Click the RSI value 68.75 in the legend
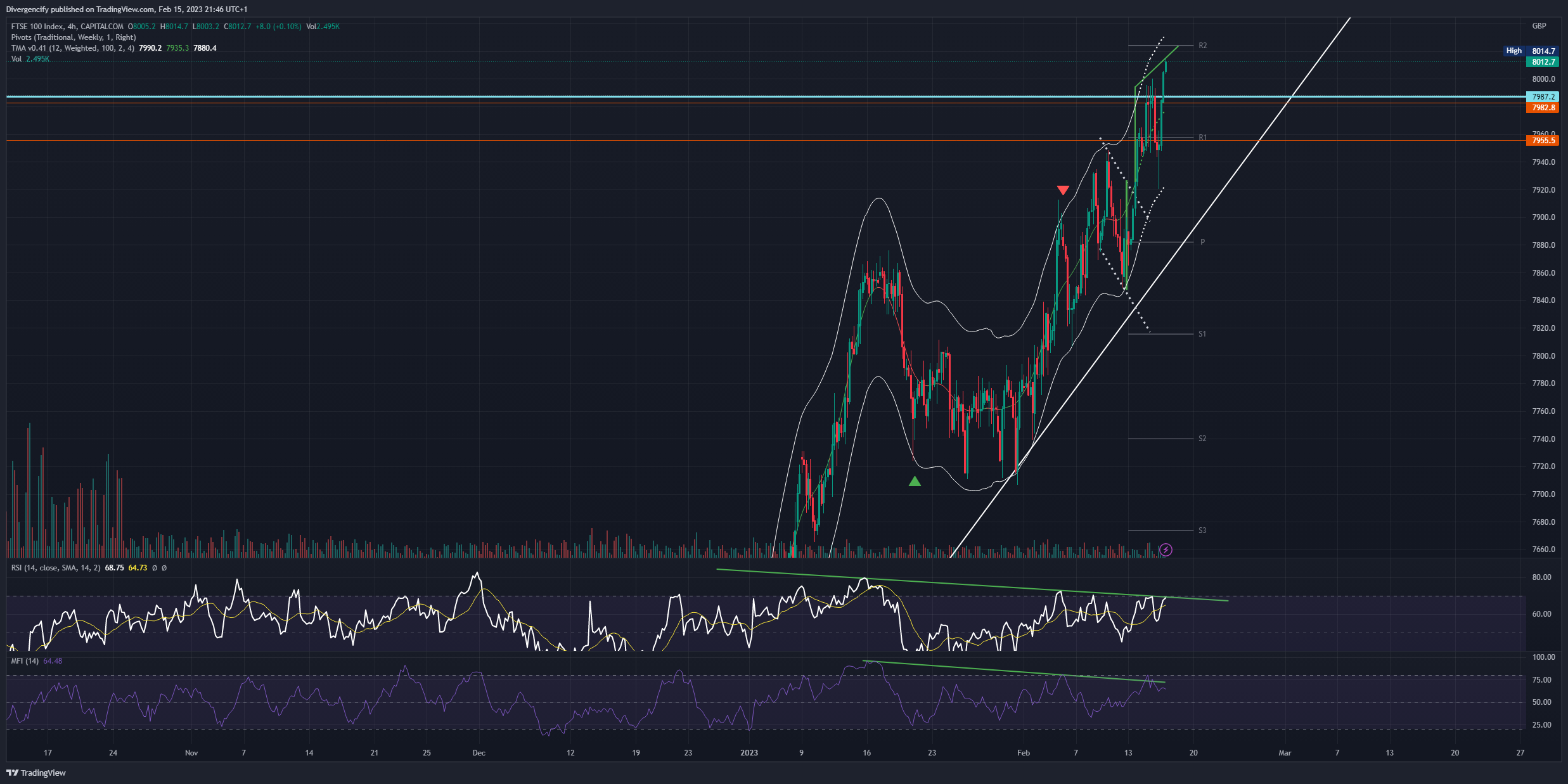The width and height of the screenshot is (1568, 784). (x=114, y=568)
